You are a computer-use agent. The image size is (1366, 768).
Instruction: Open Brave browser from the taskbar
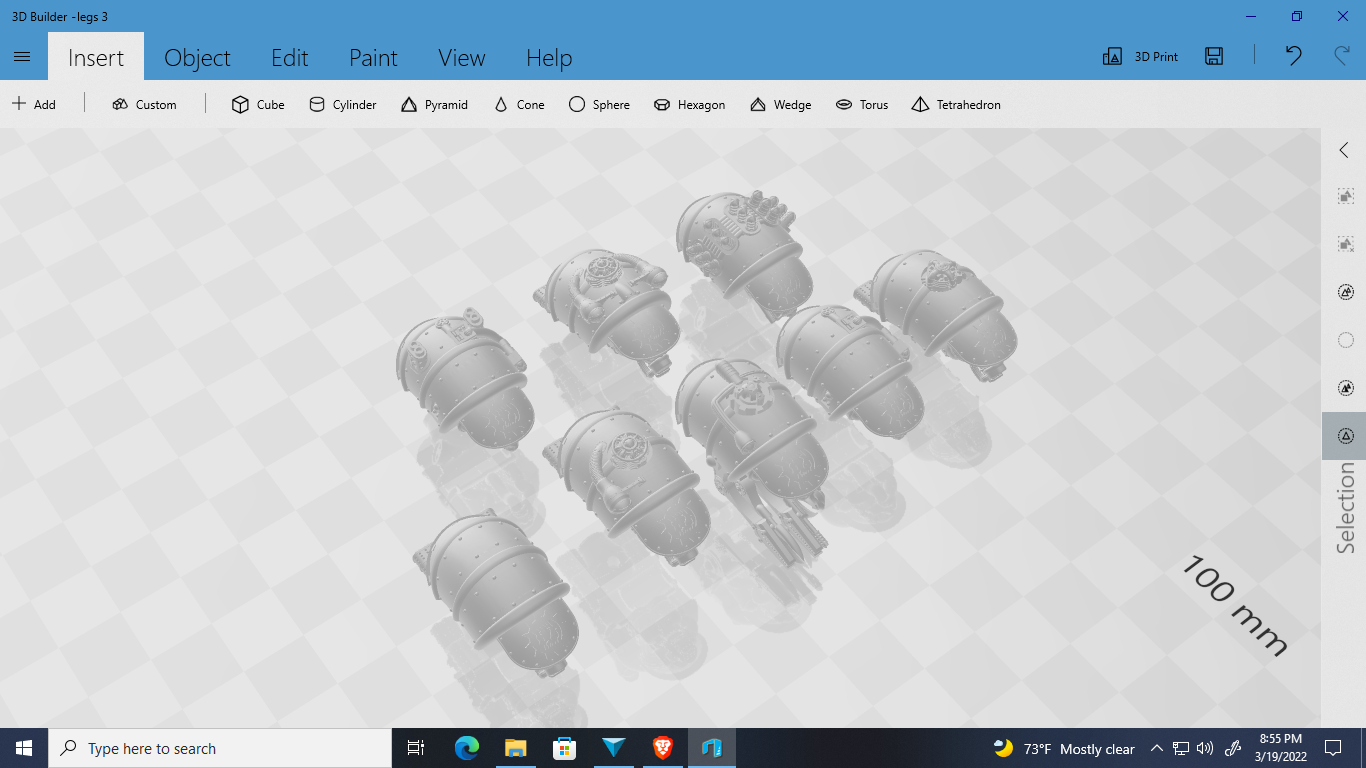coord(662,748)
